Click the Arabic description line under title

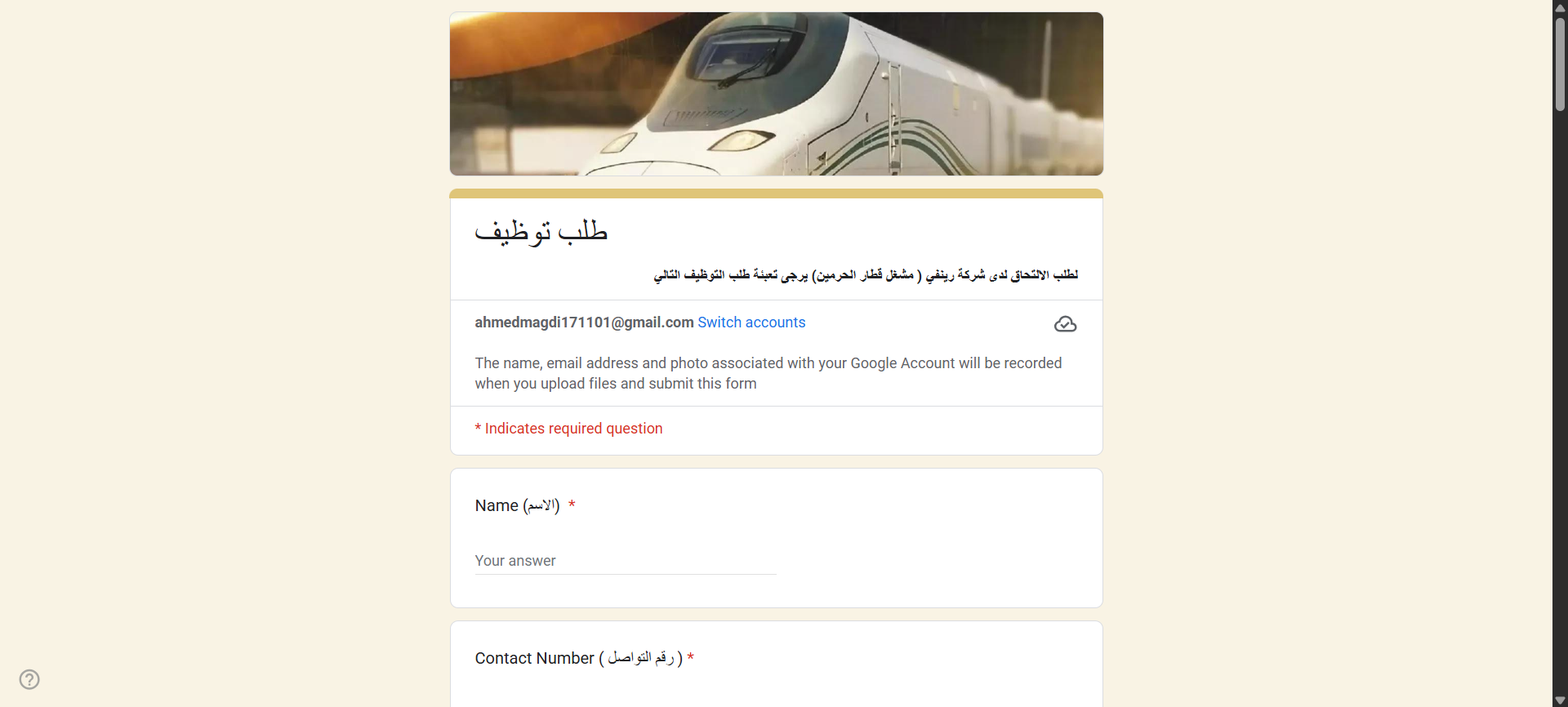866,275
